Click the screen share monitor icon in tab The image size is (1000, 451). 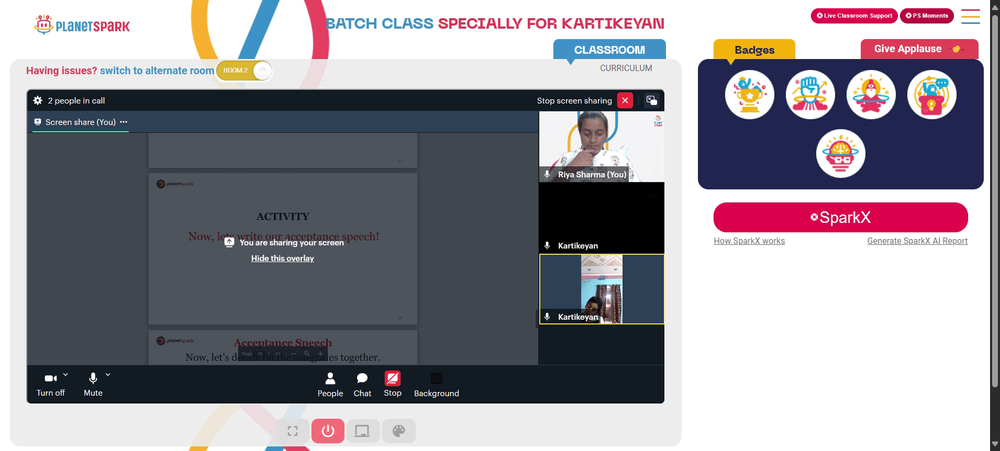tap(38, 122)
